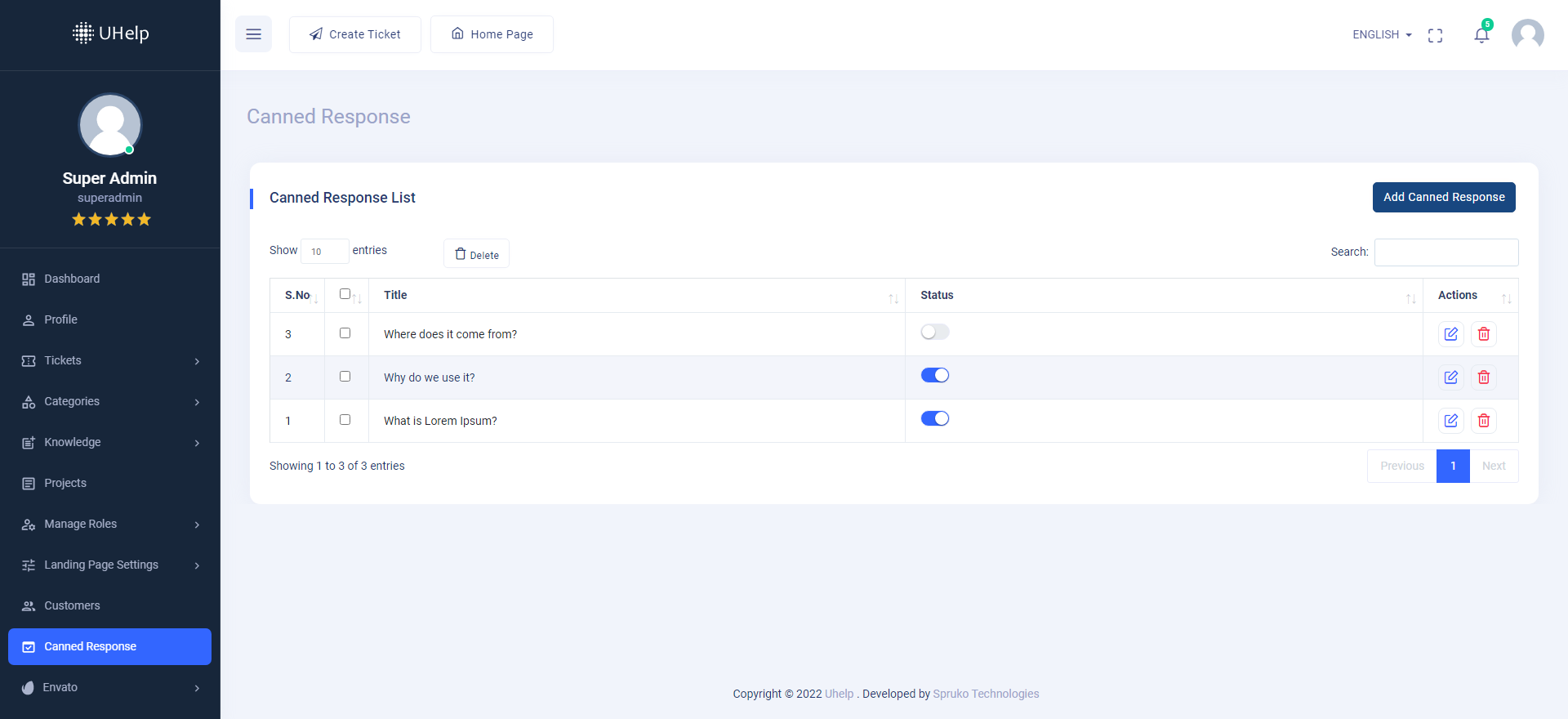Delete the 'Where does it come from?' response

tap(1484, 334)
